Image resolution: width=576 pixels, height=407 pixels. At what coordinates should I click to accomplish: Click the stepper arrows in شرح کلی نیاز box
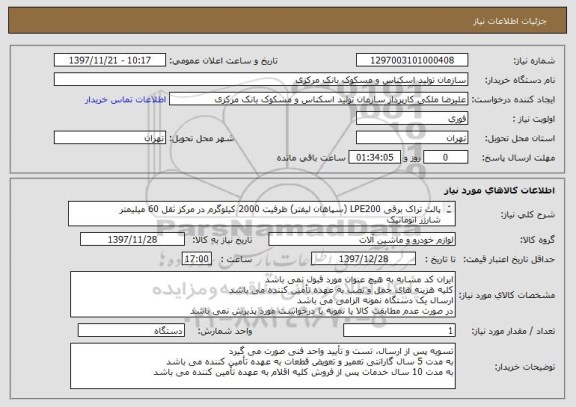[x=449, y=209]
